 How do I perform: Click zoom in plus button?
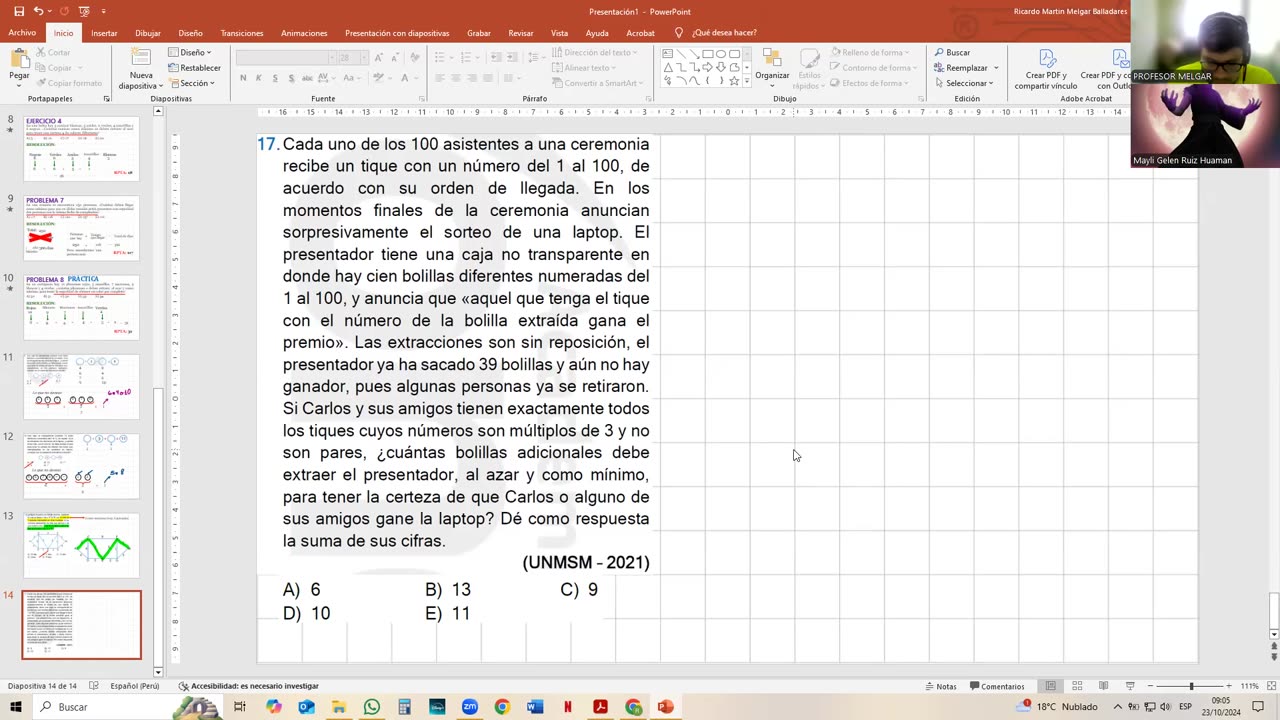tap(1229, 686)
